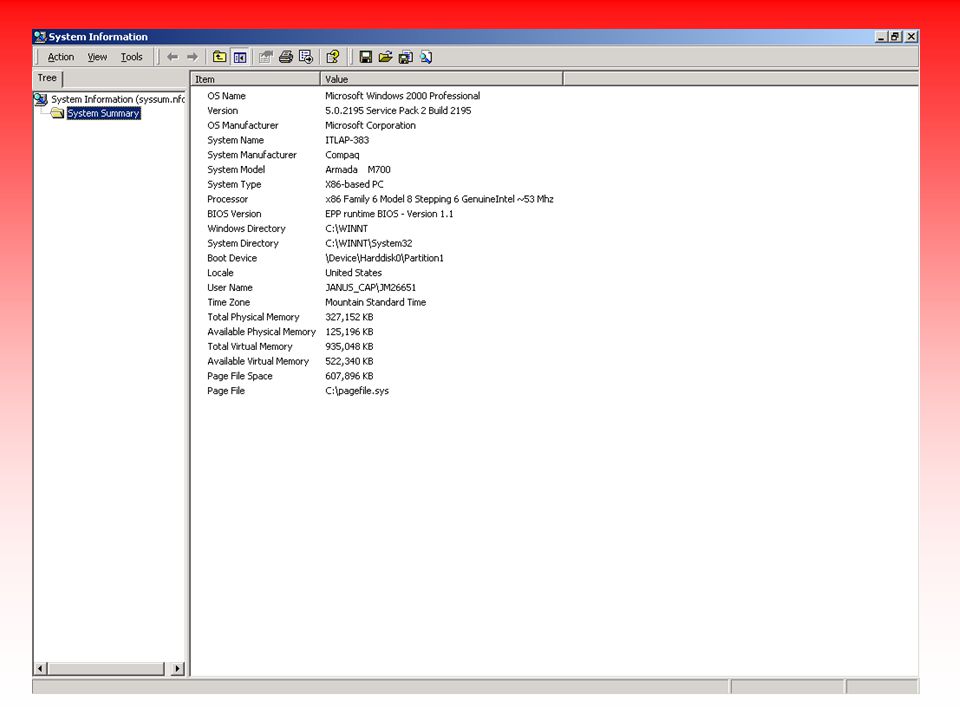Click the System Information root computer icon
Viewport: 960px width, 720px height.
[40, 99]
